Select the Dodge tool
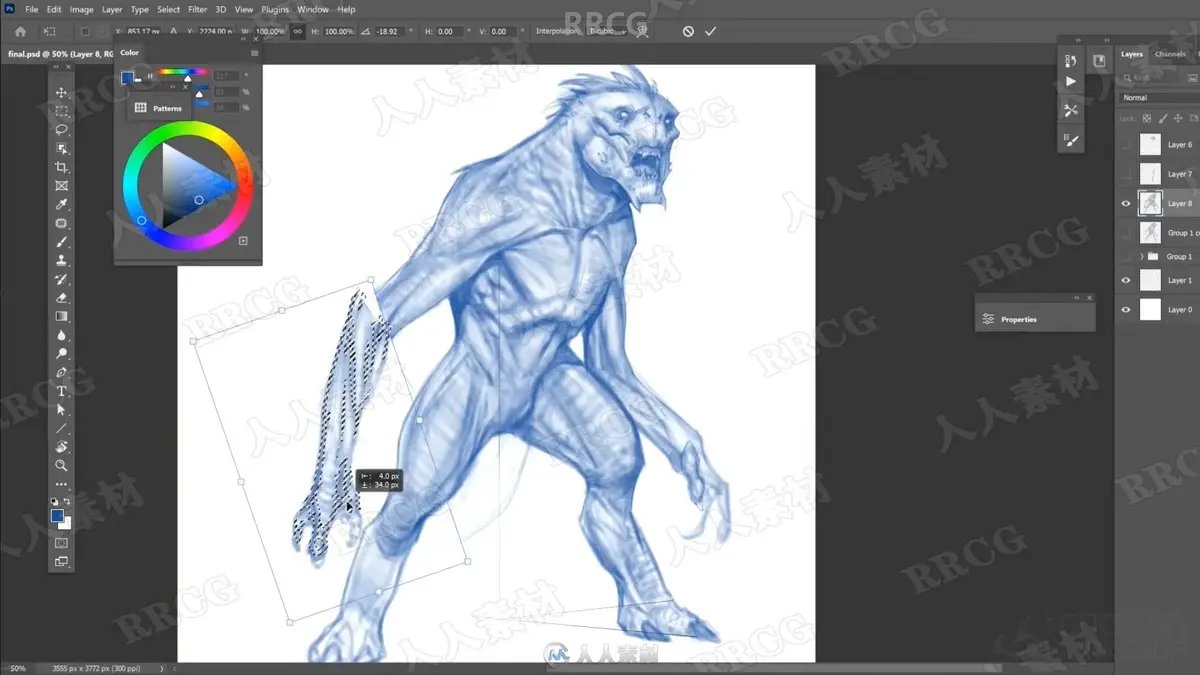The height and width of the screenshot is (675, 1200). point(61,354)
